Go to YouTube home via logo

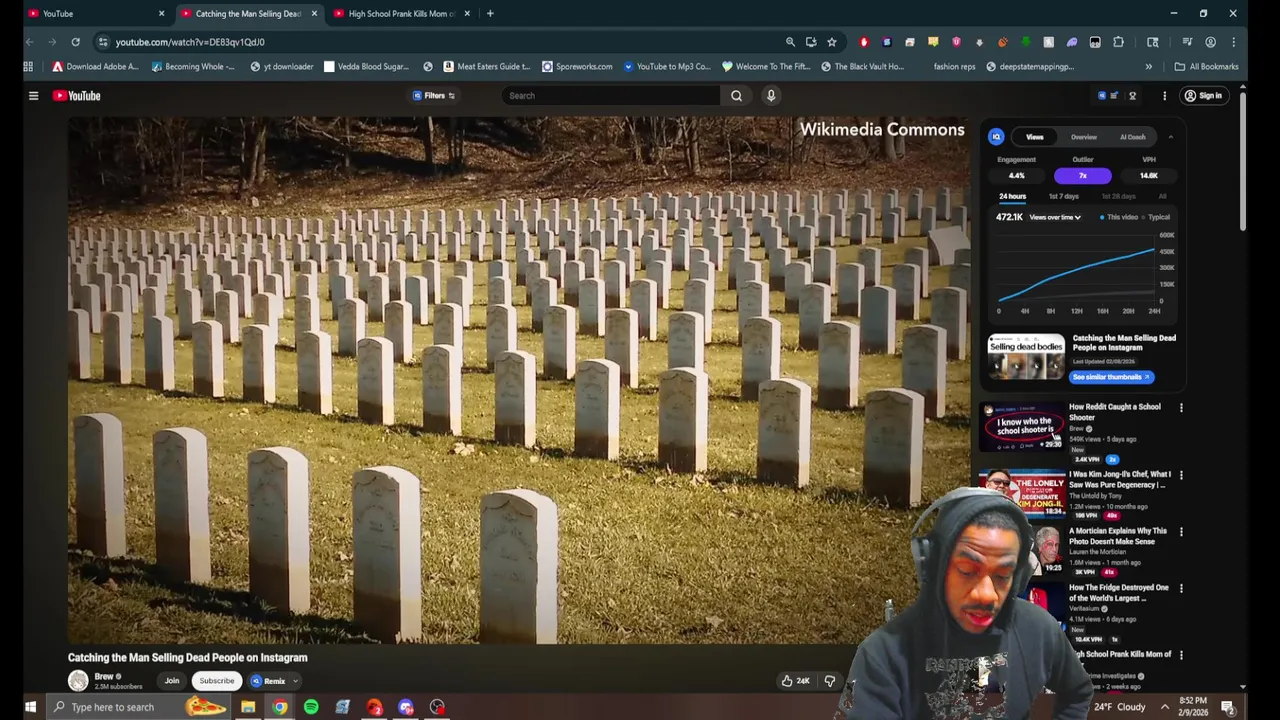tap(77, 96)
